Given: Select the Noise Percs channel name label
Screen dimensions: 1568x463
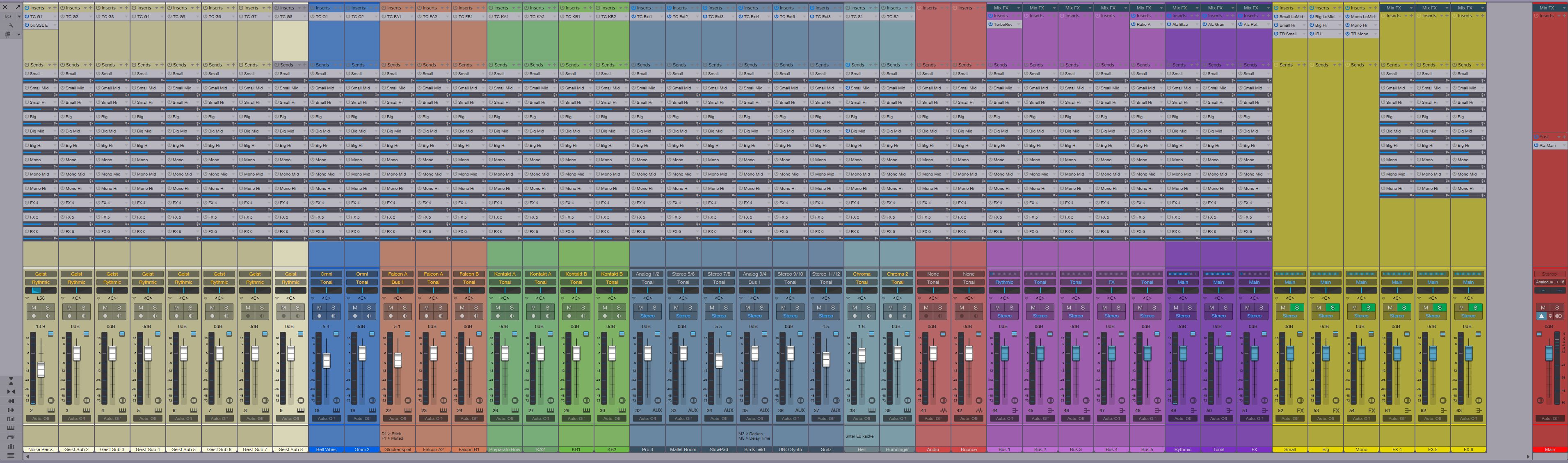Looking at the screenshot, I should (41, 449).
